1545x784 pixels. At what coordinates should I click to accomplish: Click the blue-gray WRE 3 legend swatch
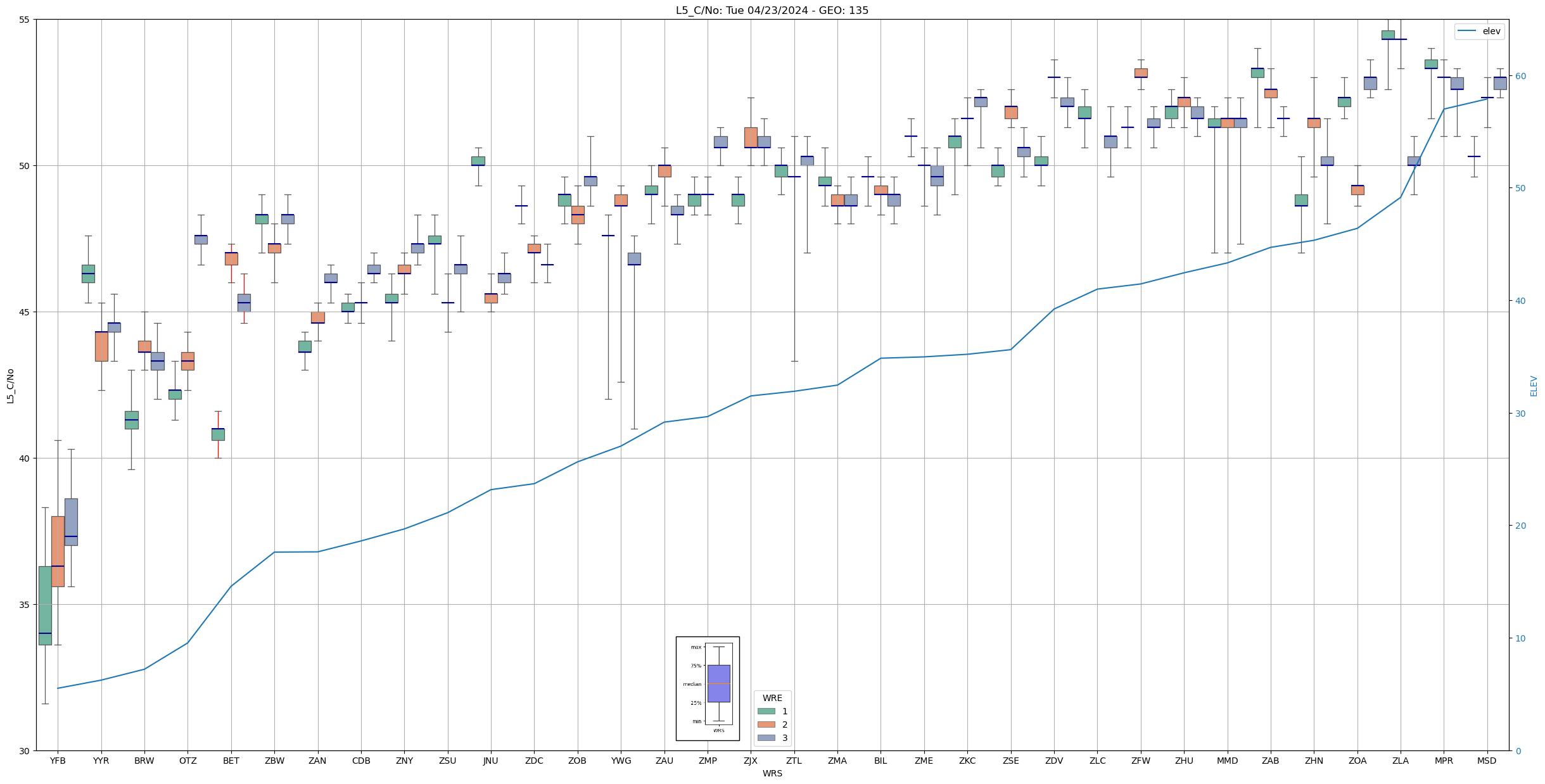pyautogui.click(x=766, y=738)
